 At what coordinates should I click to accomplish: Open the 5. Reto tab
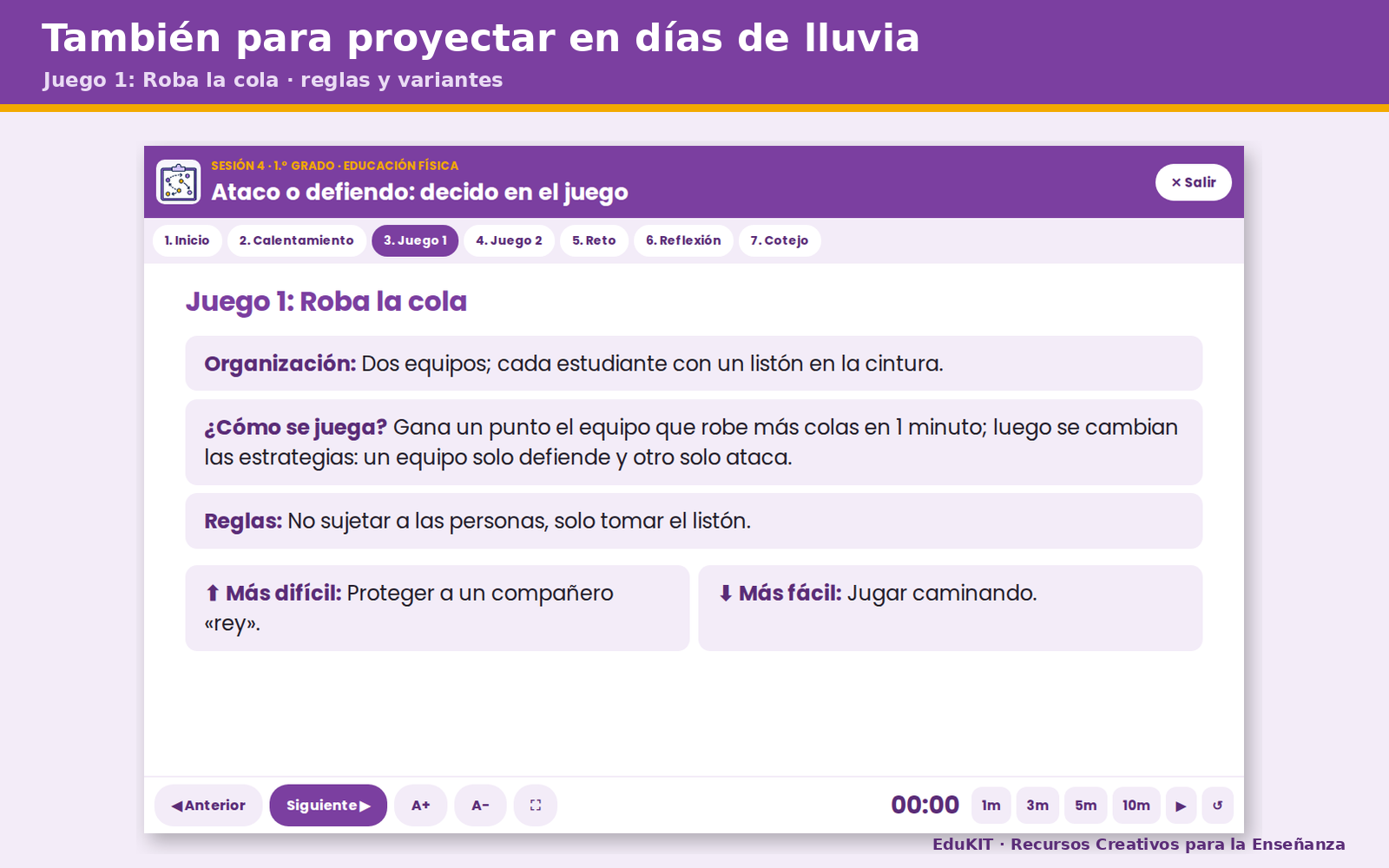594,240
